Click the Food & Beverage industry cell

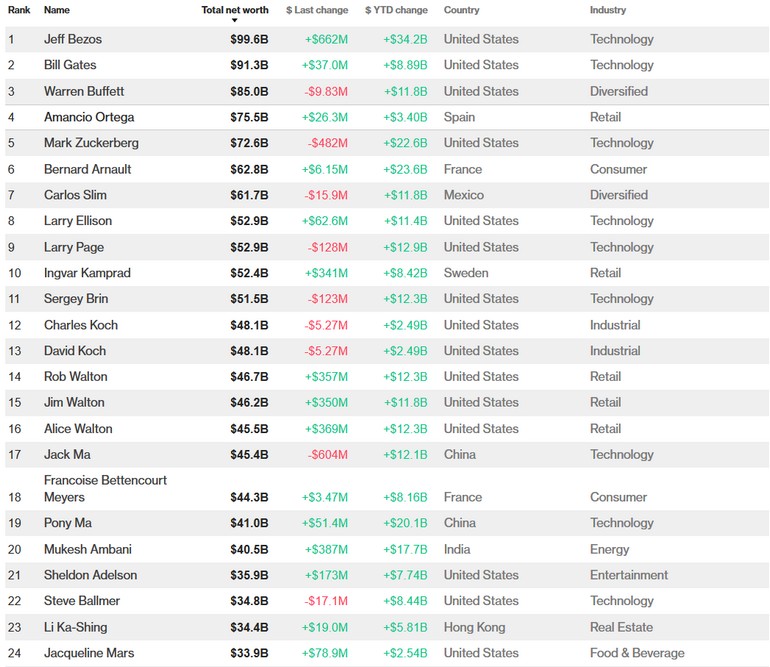pos(637,653)
